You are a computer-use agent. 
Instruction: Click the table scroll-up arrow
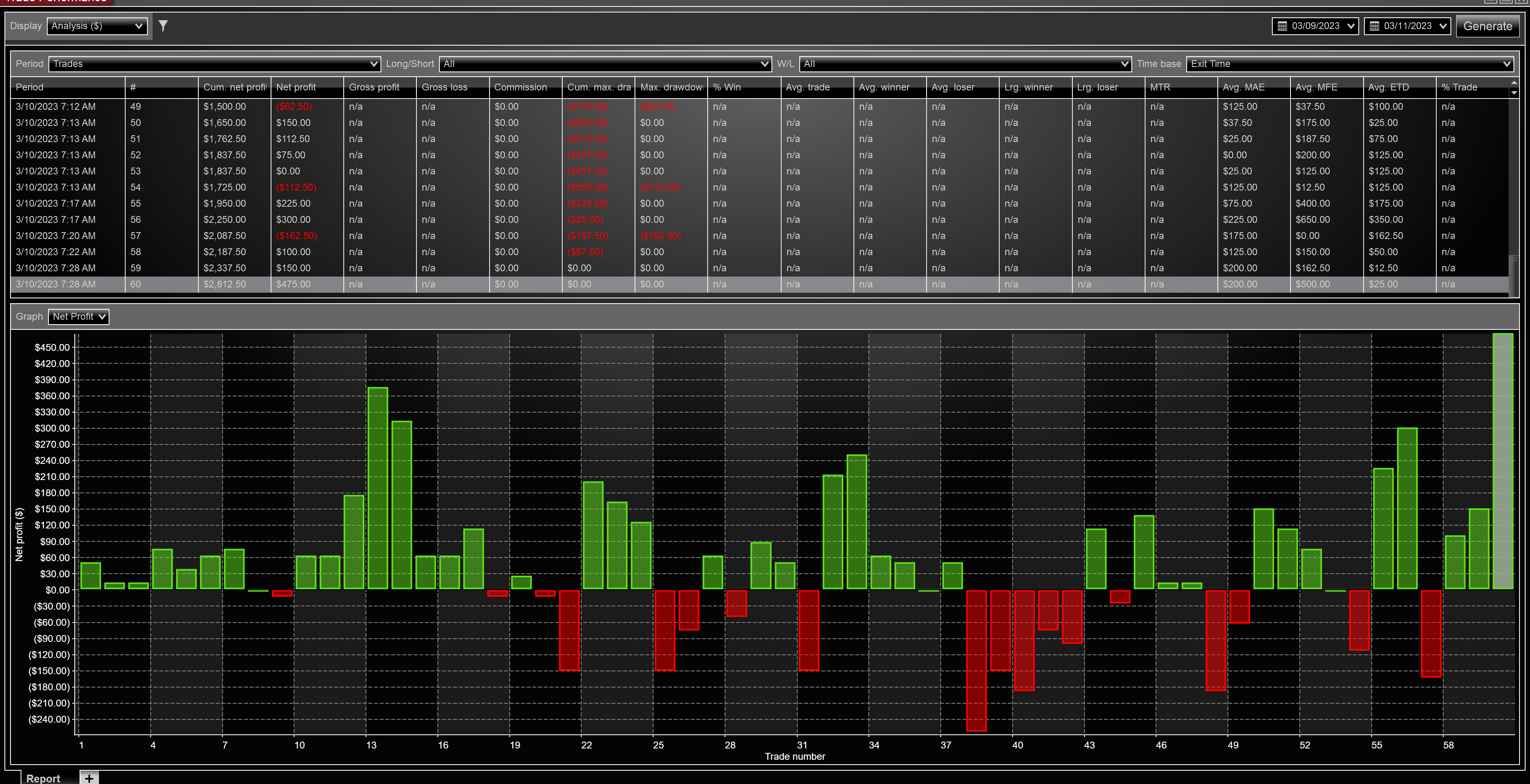coord(1514,82)
